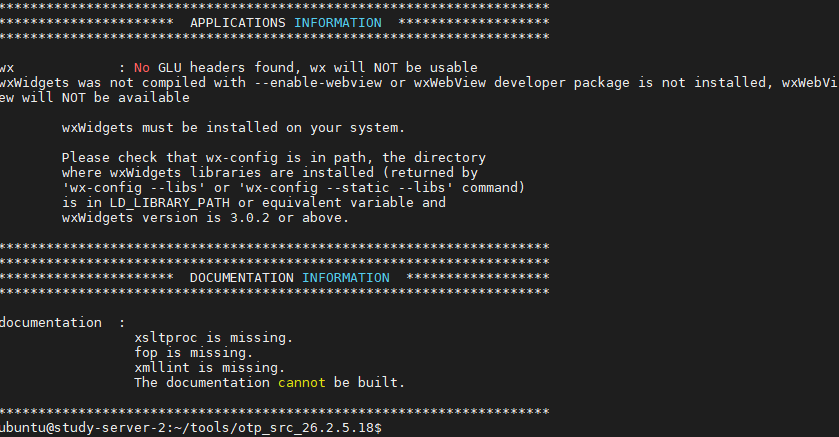Click 'ew will NOT be available' line
The width and height of the screenshot is (839, 437).
pos(95,98)
